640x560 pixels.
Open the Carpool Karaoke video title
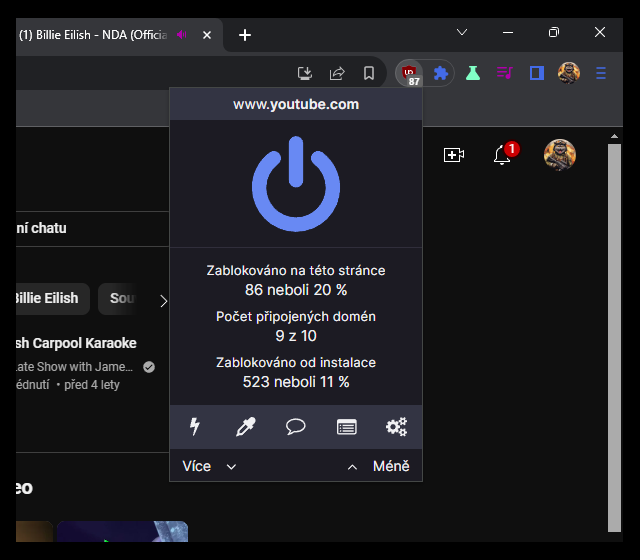click(76, 343)
